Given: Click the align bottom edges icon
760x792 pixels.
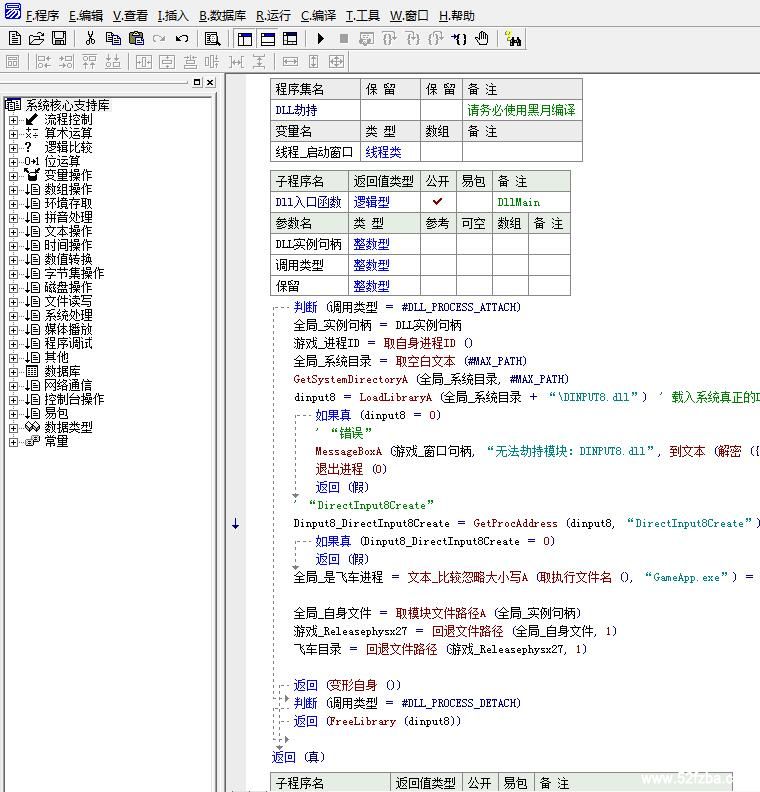Looking at the screenshot, I should [113, 62].
